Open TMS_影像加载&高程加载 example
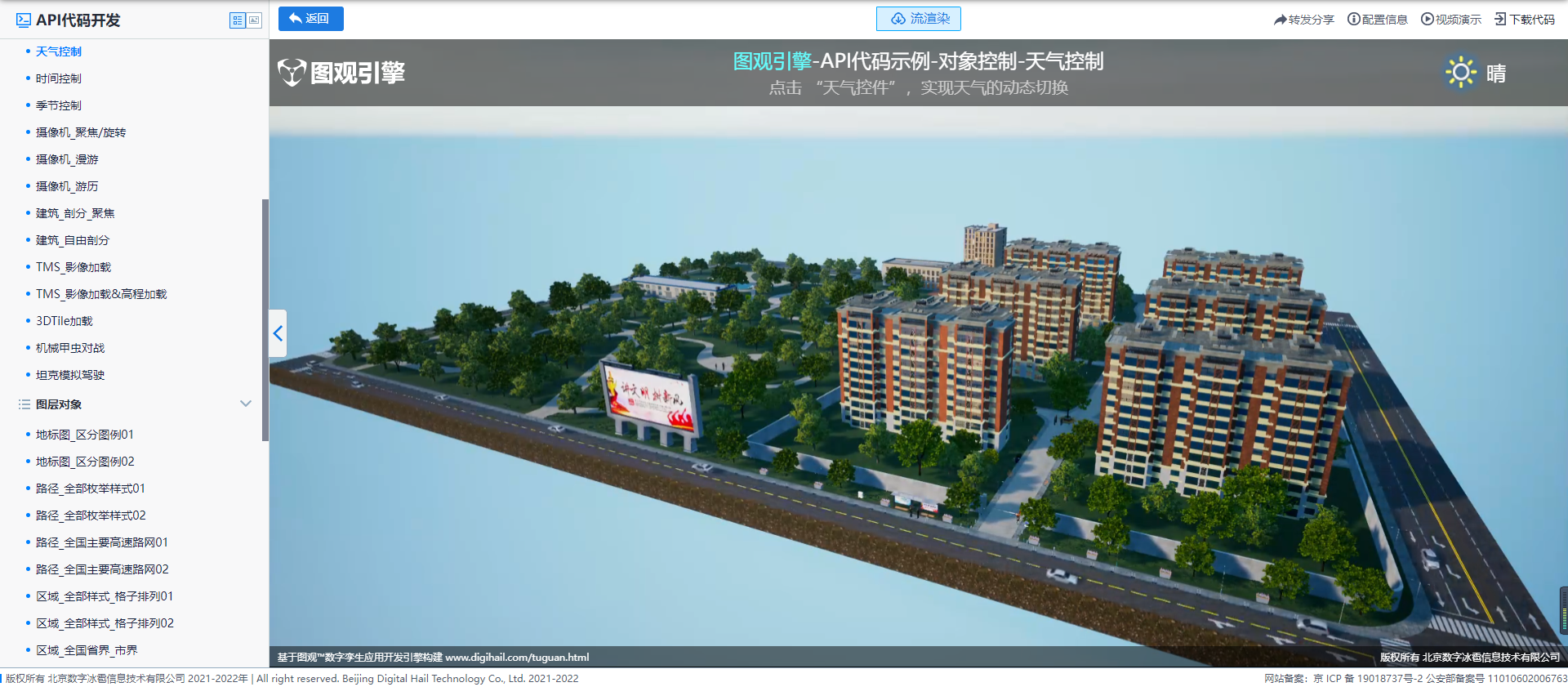1568x687 pixels. (101, 294)
